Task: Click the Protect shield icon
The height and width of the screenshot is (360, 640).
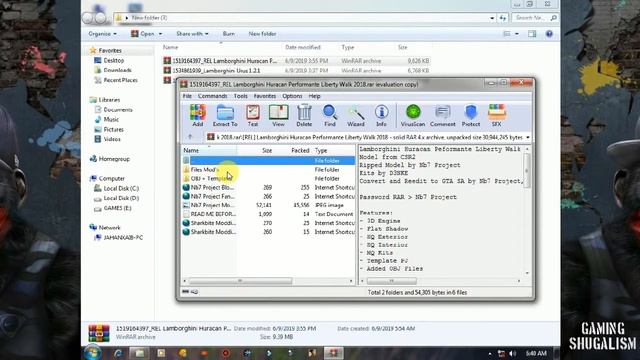Action: click(x=471, y=115)
